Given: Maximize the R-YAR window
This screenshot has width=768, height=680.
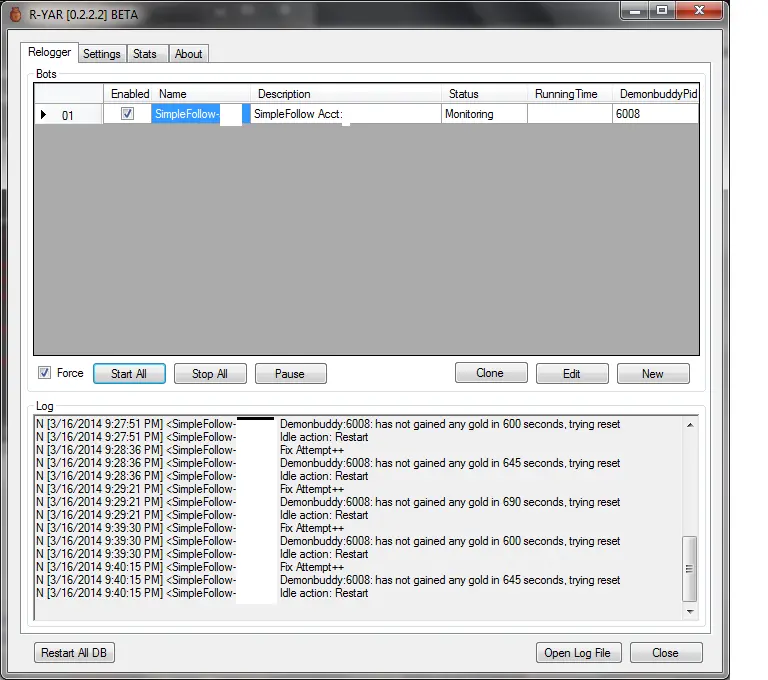Looking at the screenshot, I should coord(661,10).
